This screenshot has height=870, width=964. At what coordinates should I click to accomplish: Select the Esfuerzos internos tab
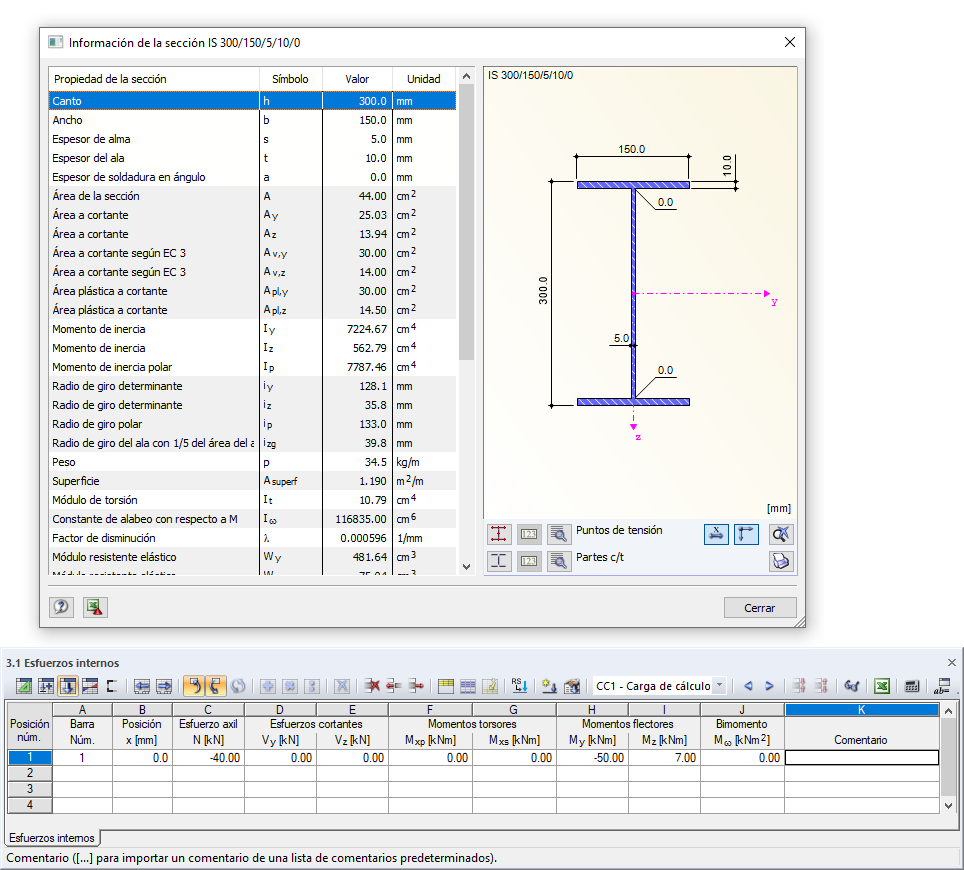click(51, 838)
